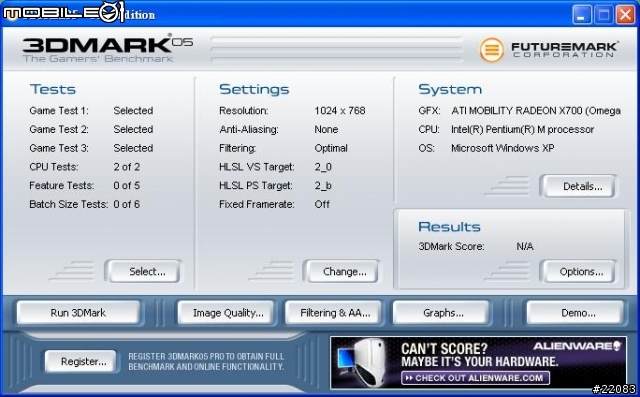Click the Intel Pentium M processor text
The width and height of the screenshot is (640, 397).
pos(522,129)
